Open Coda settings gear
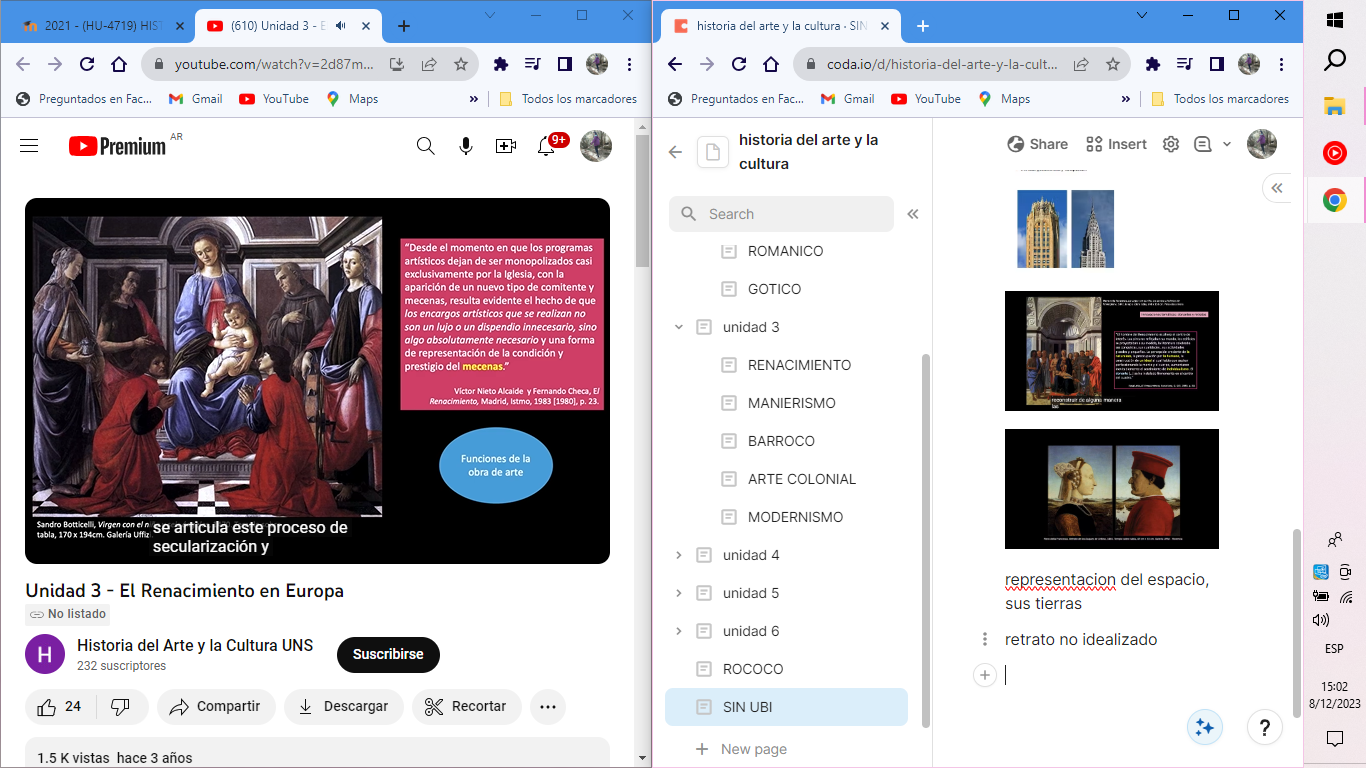This screenshot has height=768, width=1366. point(1171,144)
